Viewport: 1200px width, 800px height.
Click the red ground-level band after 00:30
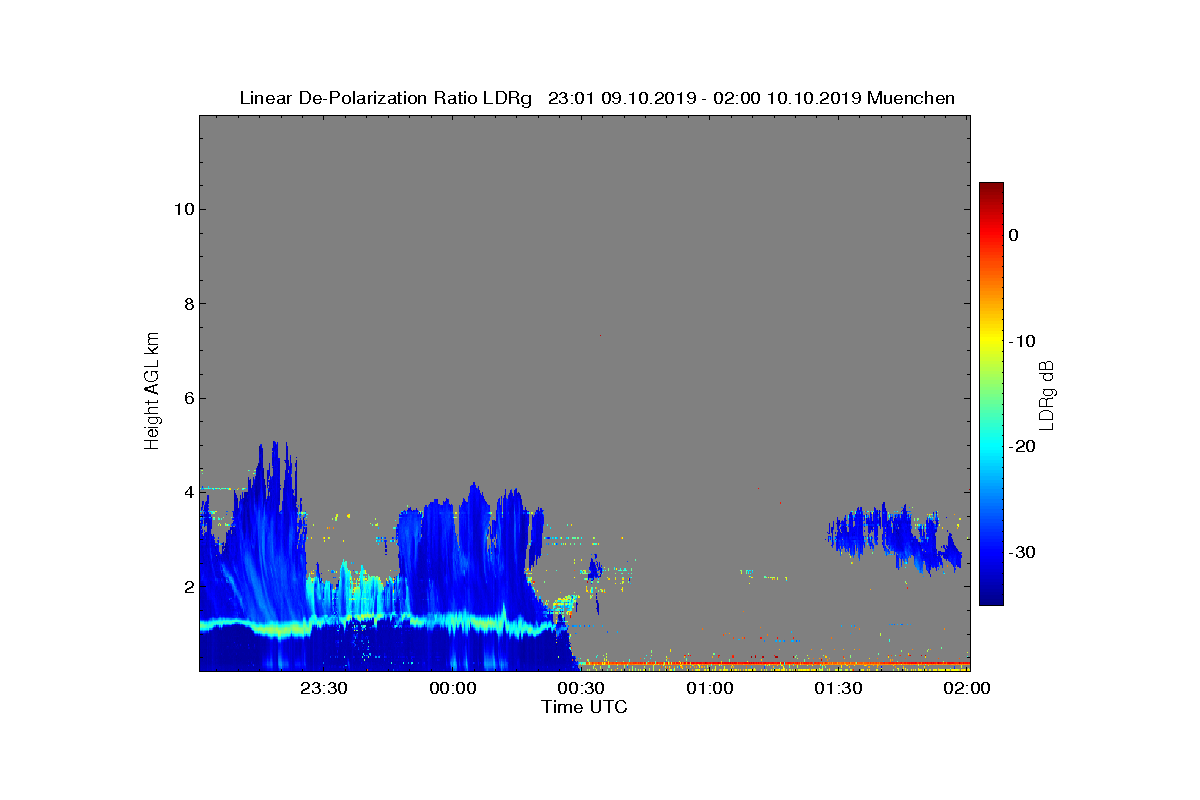tap(775, 663)
